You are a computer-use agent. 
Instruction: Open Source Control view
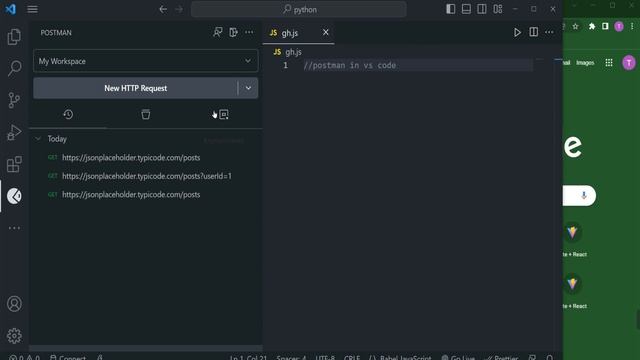(x=14, y=100)
